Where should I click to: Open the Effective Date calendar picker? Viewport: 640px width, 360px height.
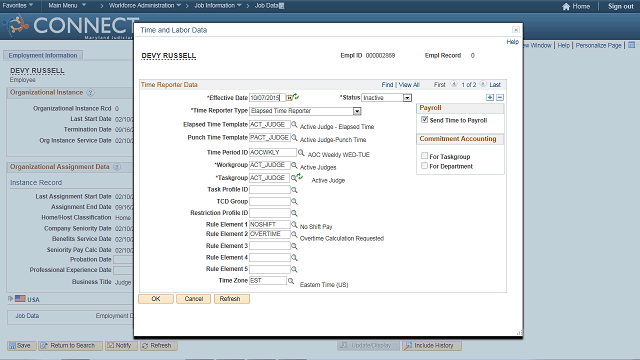click(x=289, y=98)
